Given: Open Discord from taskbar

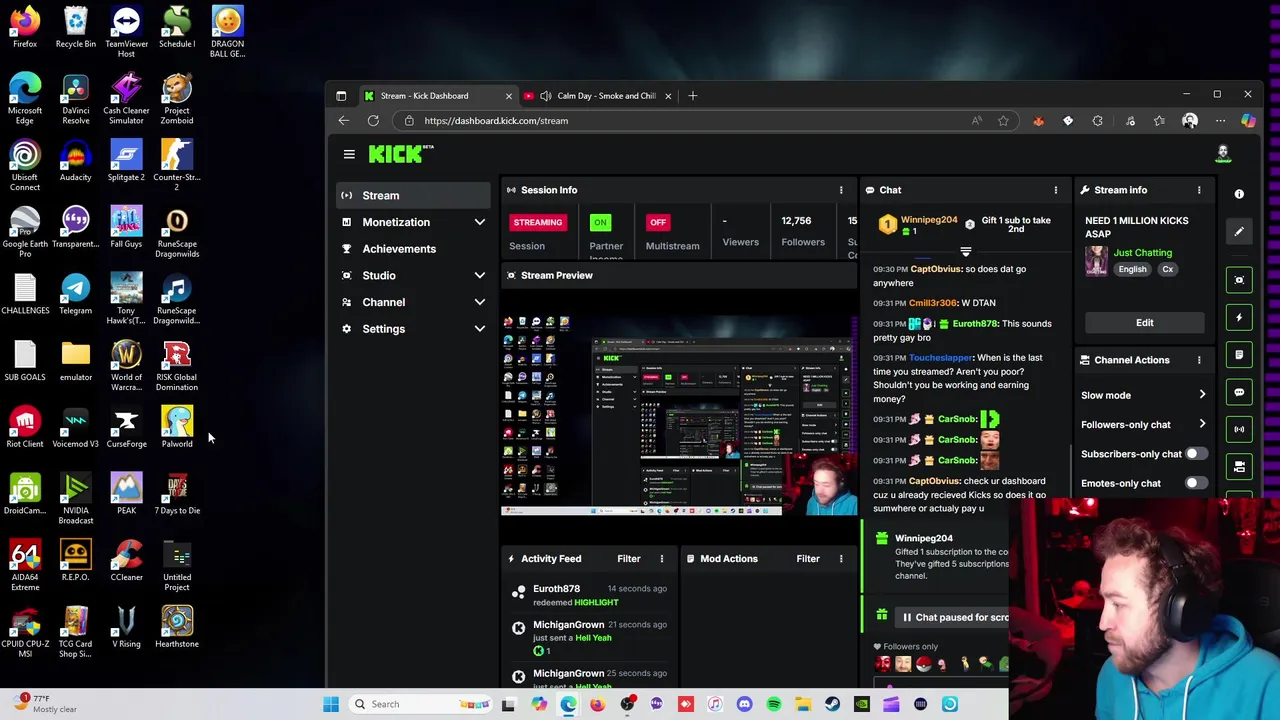Looking at the screenshot, I should (x=744, y=704).
